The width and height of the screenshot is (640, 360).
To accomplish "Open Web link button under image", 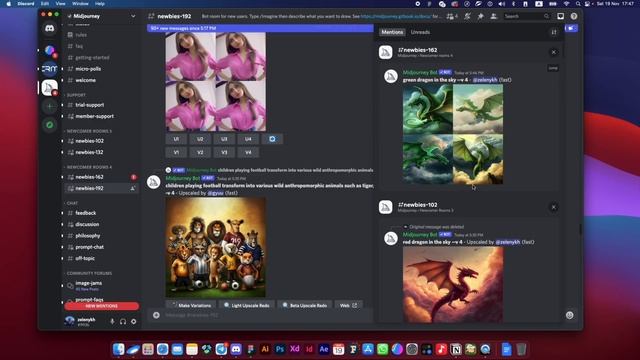I will [348, 305].
